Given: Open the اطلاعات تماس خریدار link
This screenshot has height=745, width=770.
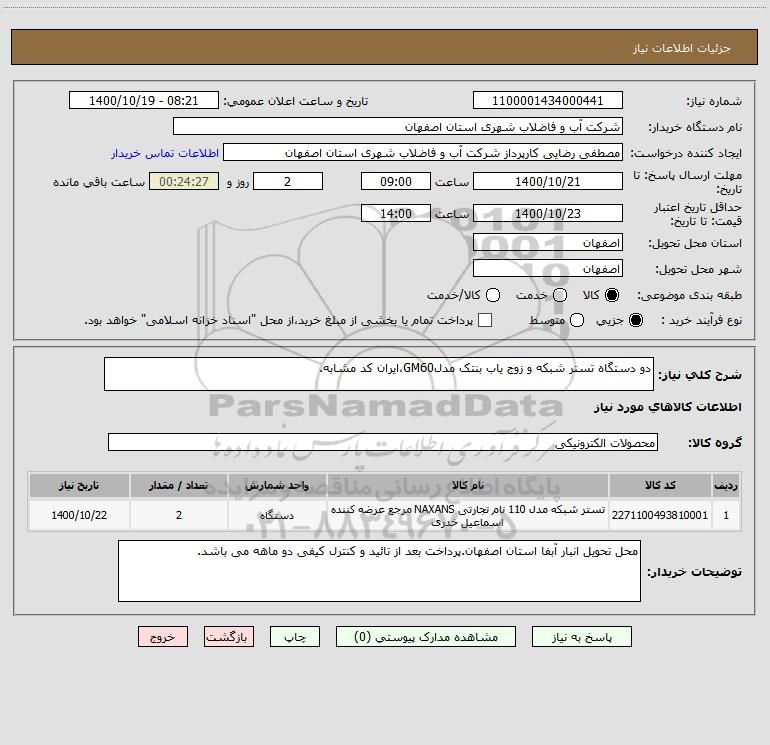Looking at the screenshot, I should tap(165, 153).
